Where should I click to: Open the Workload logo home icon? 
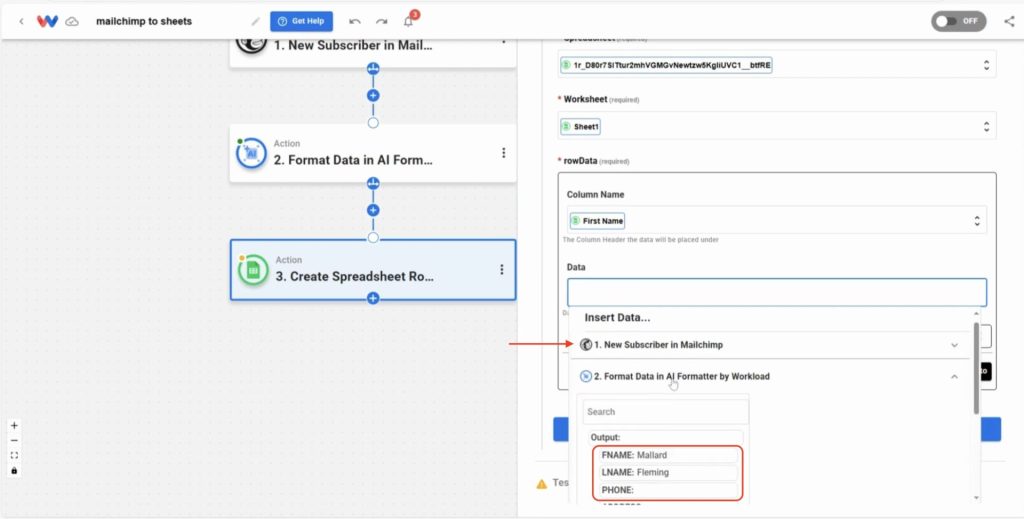point(48,22)
